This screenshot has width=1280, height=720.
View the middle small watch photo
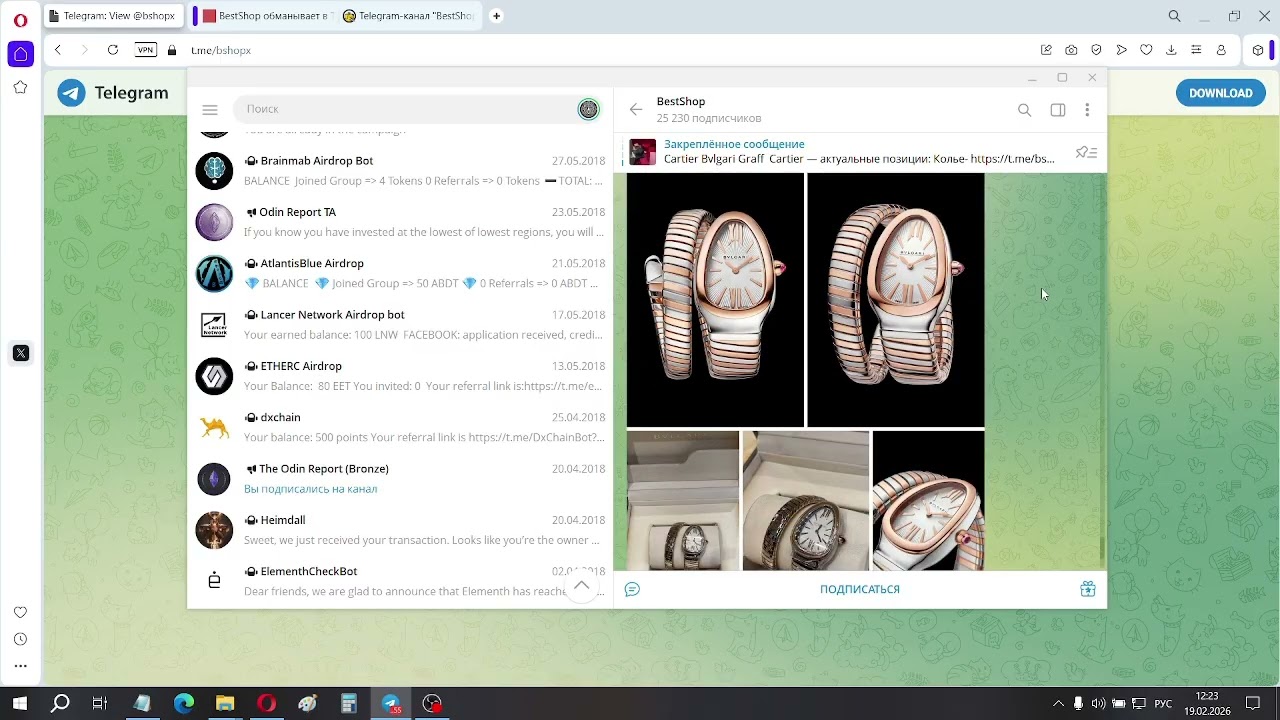(806, 500)
